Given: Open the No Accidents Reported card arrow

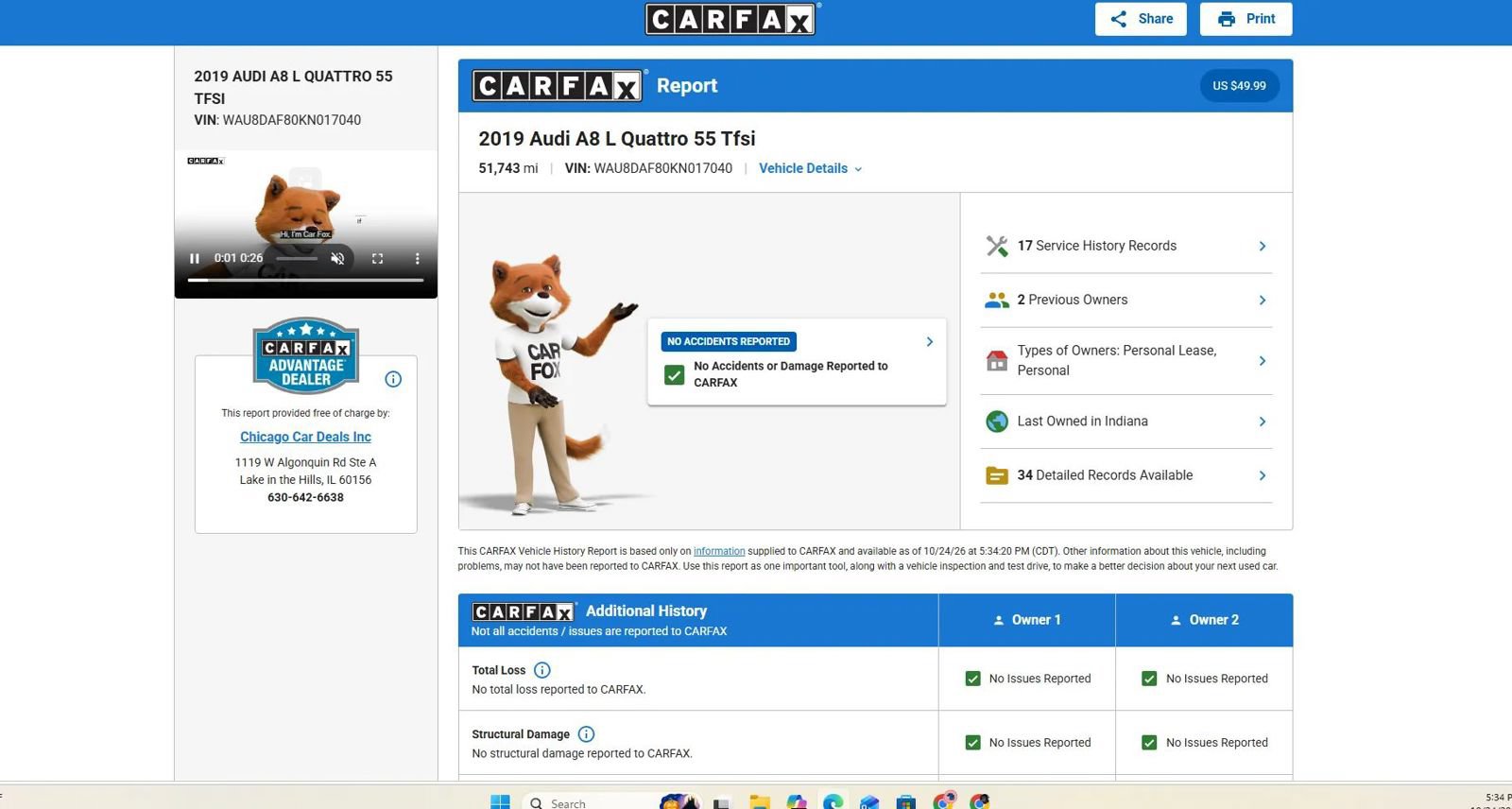Looking at the screenshot, I should coord(929,342).
